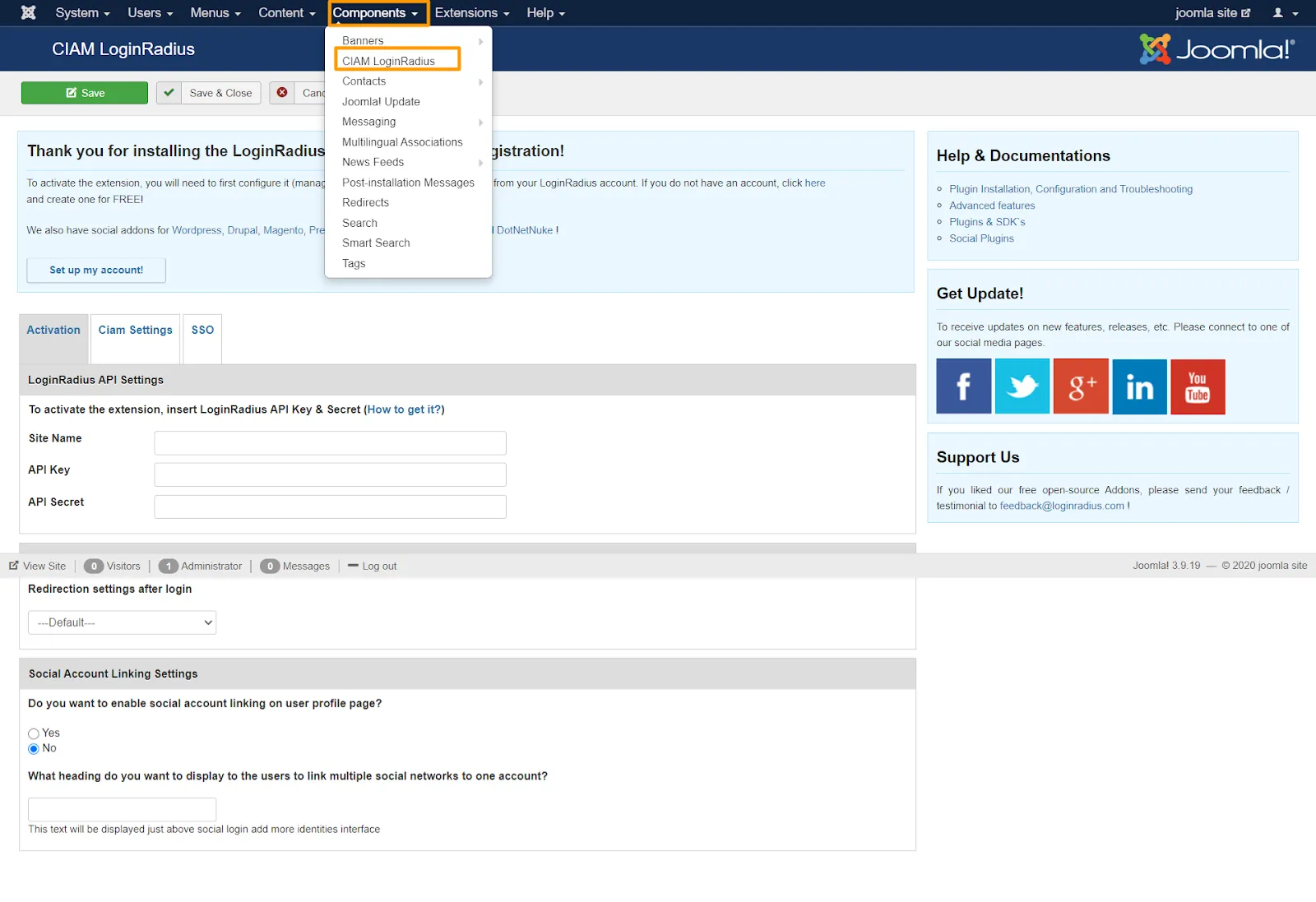
Task: Click the red cancel icon button
Action: pyautogui.click(x=282, y=93)
